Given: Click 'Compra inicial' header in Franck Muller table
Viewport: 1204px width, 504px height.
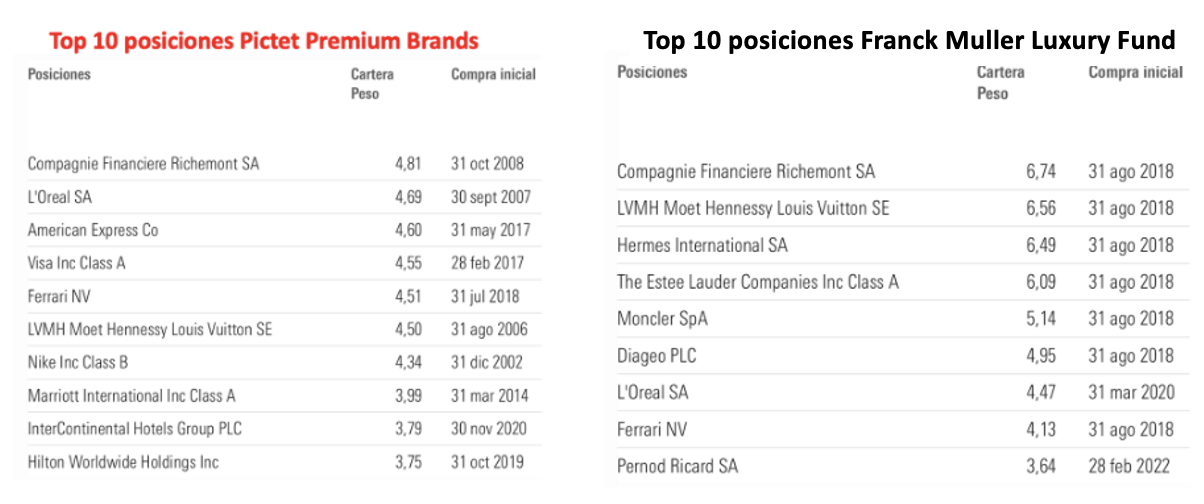Looking at the screenshot, I should pyautogui.click(x=1135, y=72).
